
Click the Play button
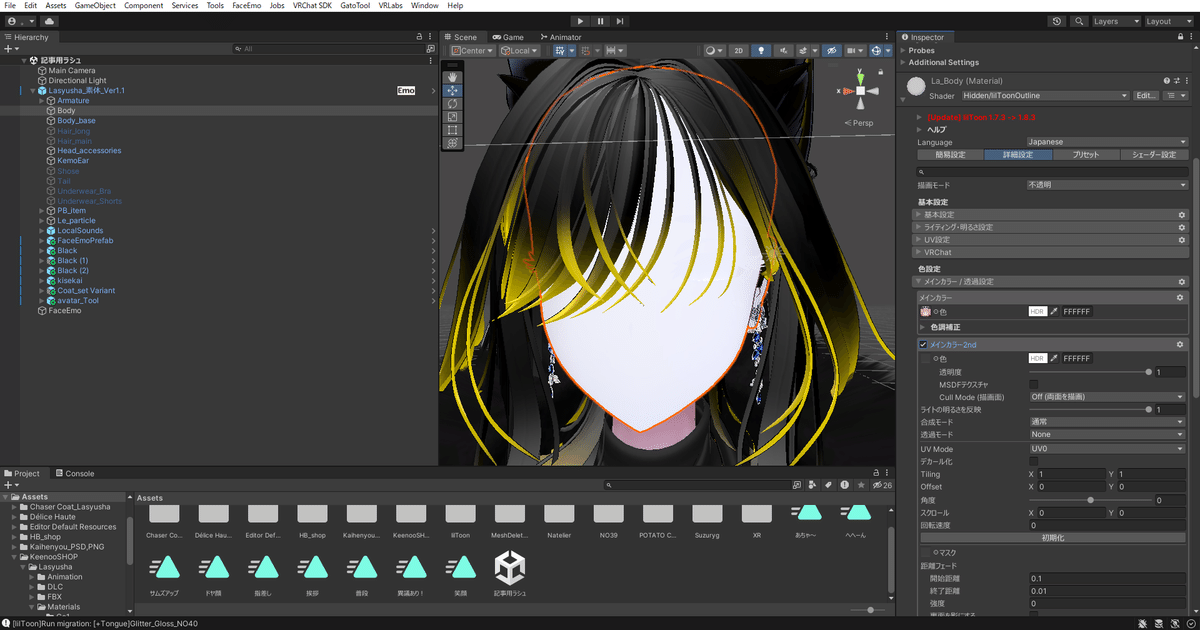pyautogui.click(x=581, y=21)
